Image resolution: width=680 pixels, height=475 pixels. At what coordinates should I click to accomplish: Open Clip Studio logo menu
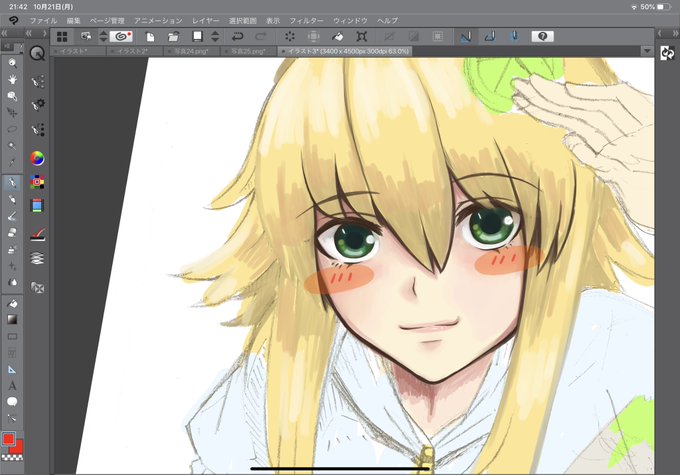click(x=14, y=20)
